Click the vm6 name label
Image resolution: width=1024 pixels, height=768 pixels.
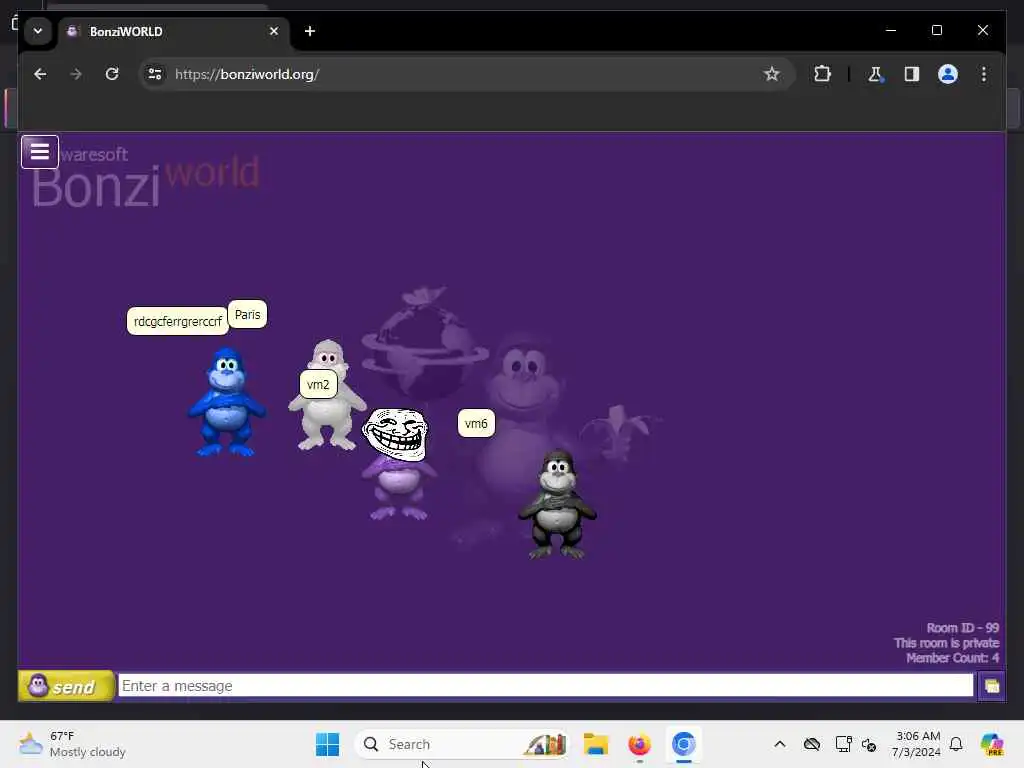pyautogui.click(x=476, y=423)
